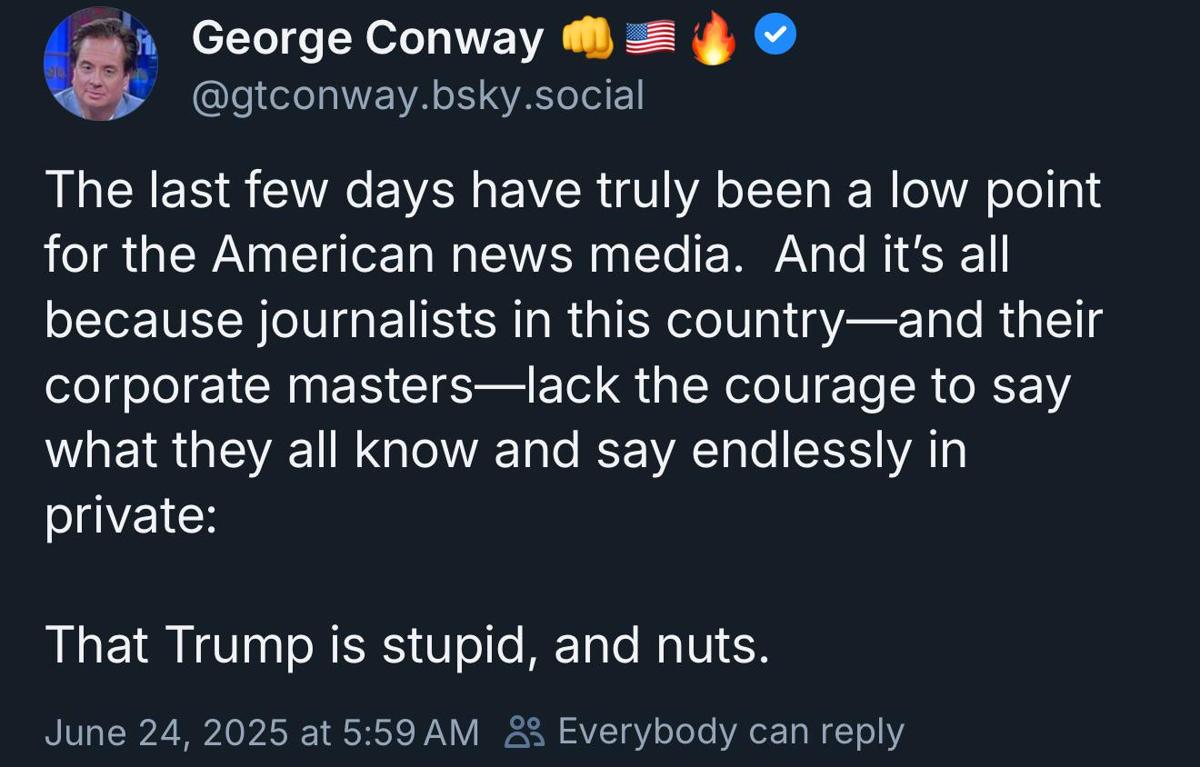Click the @gtconway.bsky.social handle
The width and height of the screenshot is (1200, 767).
[x=417, y=95]
